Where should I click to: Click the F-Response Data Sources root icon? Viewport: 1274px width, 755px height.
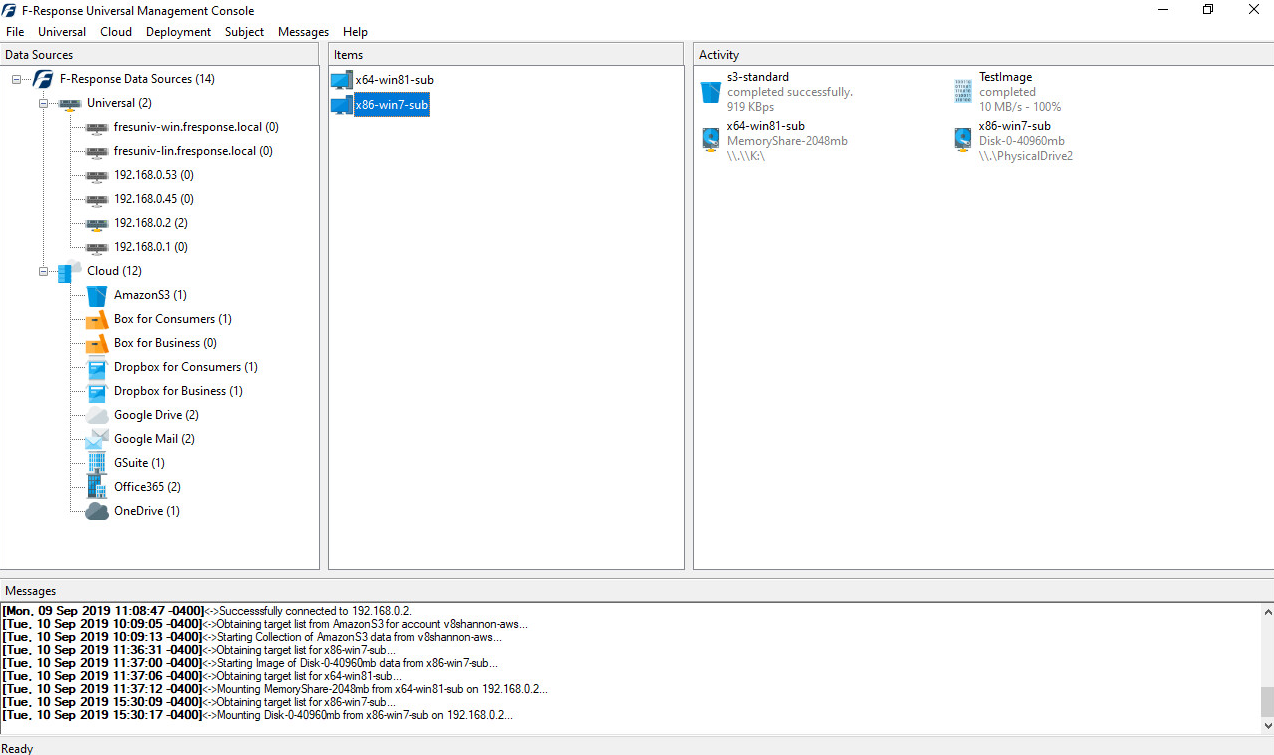[43, 79]
